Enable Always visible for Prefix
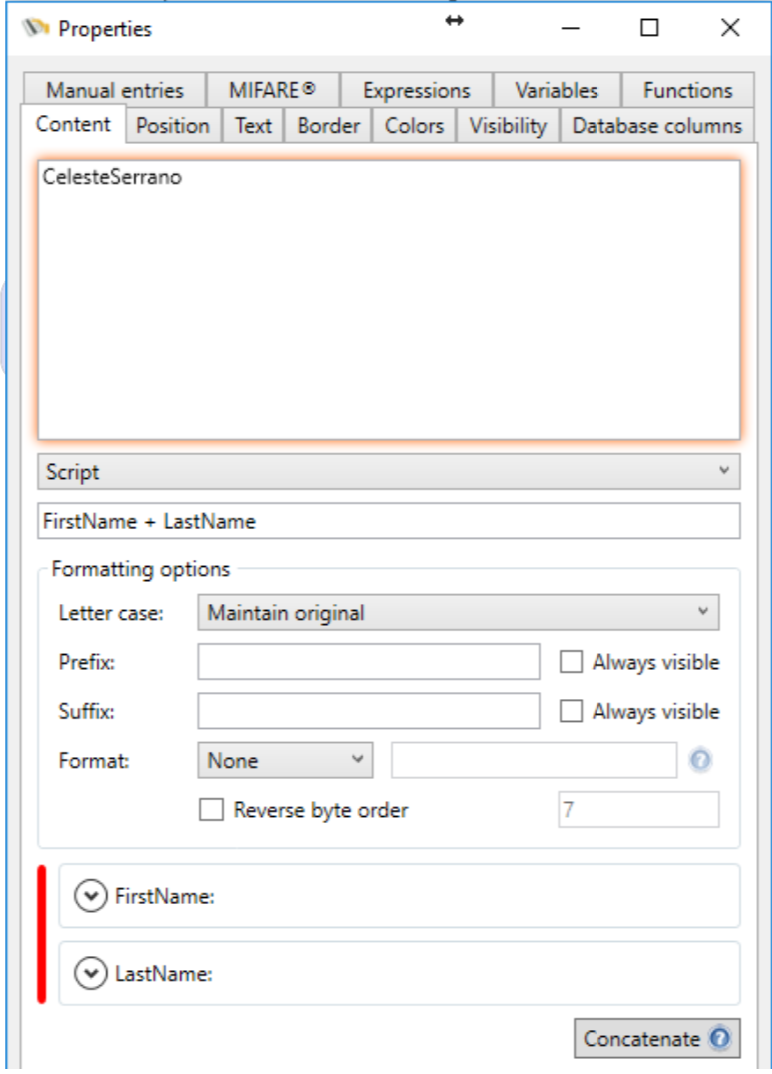Screen dimensions: 772x1074 click(572, 662)
